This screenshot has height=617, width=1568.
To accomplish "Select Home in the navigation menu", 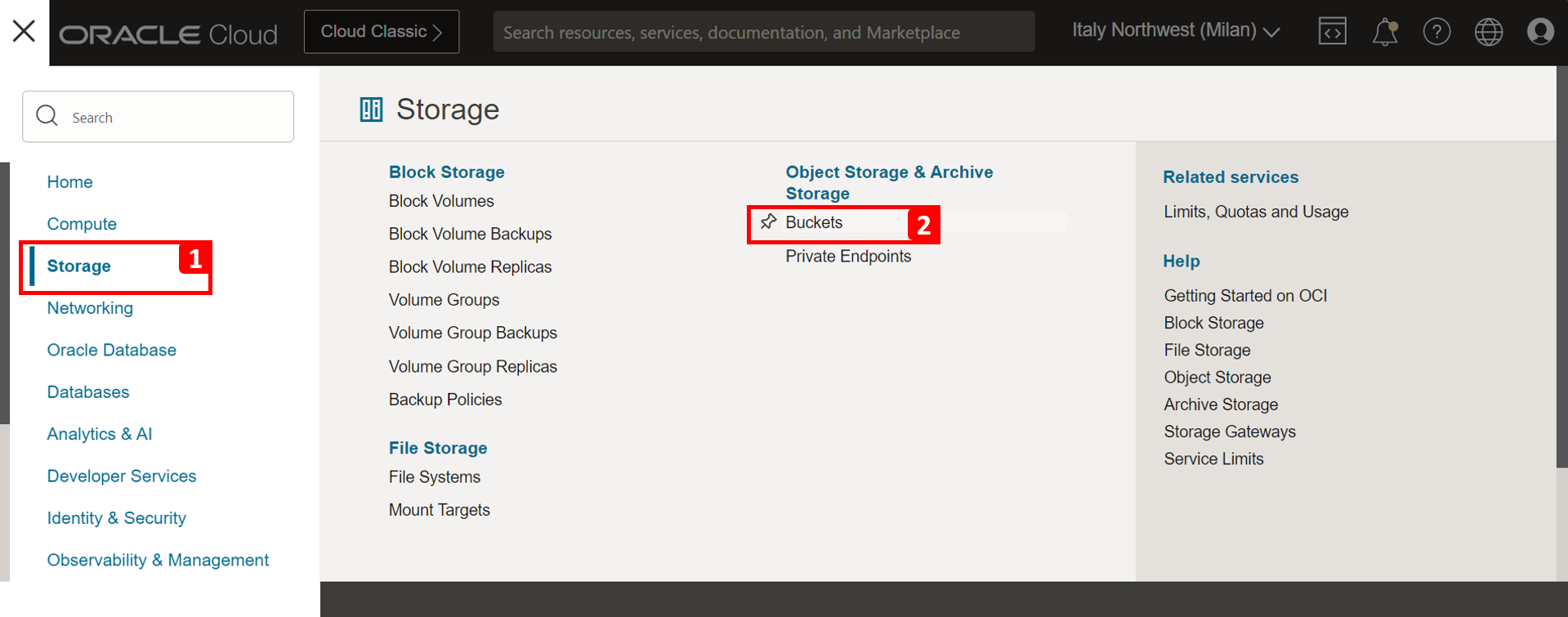I will [x=69, y=181].
